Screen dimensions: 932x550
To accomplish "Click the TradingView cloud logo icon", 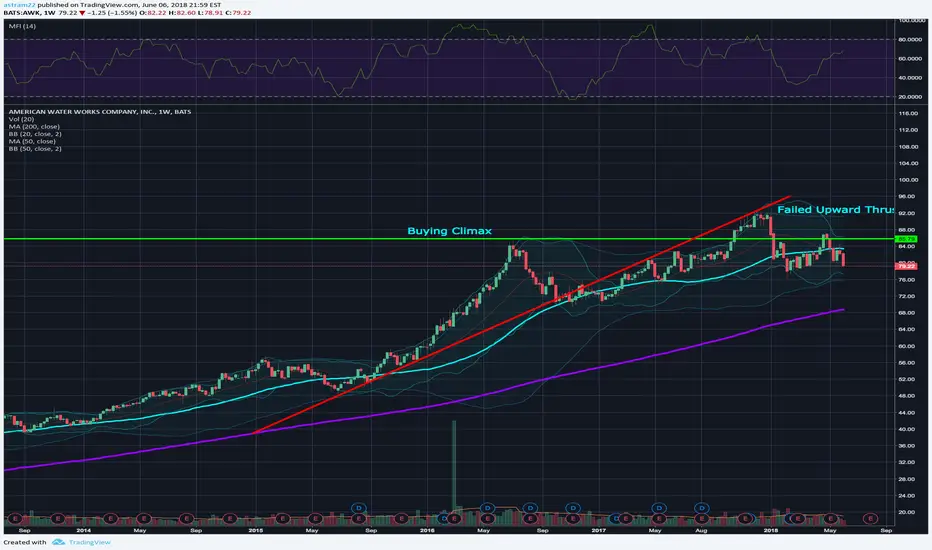I will pos(58,542).
